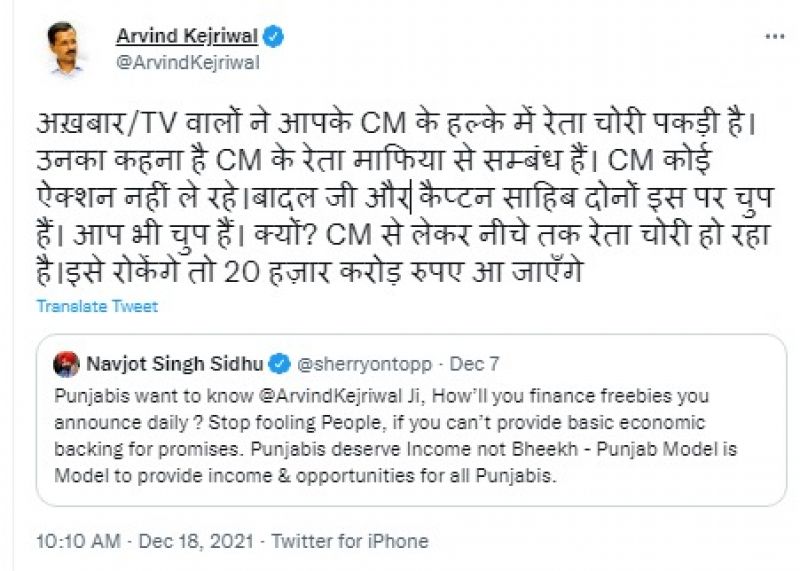800x571 pixels.
Task: Open the three-dot more options menu
Action: (x=773, y=35)
